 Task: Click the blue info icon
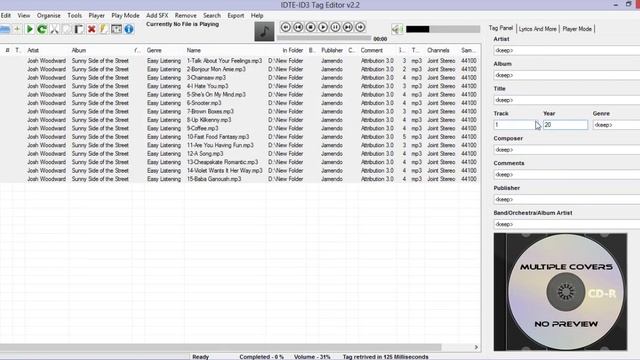point(129,29)
